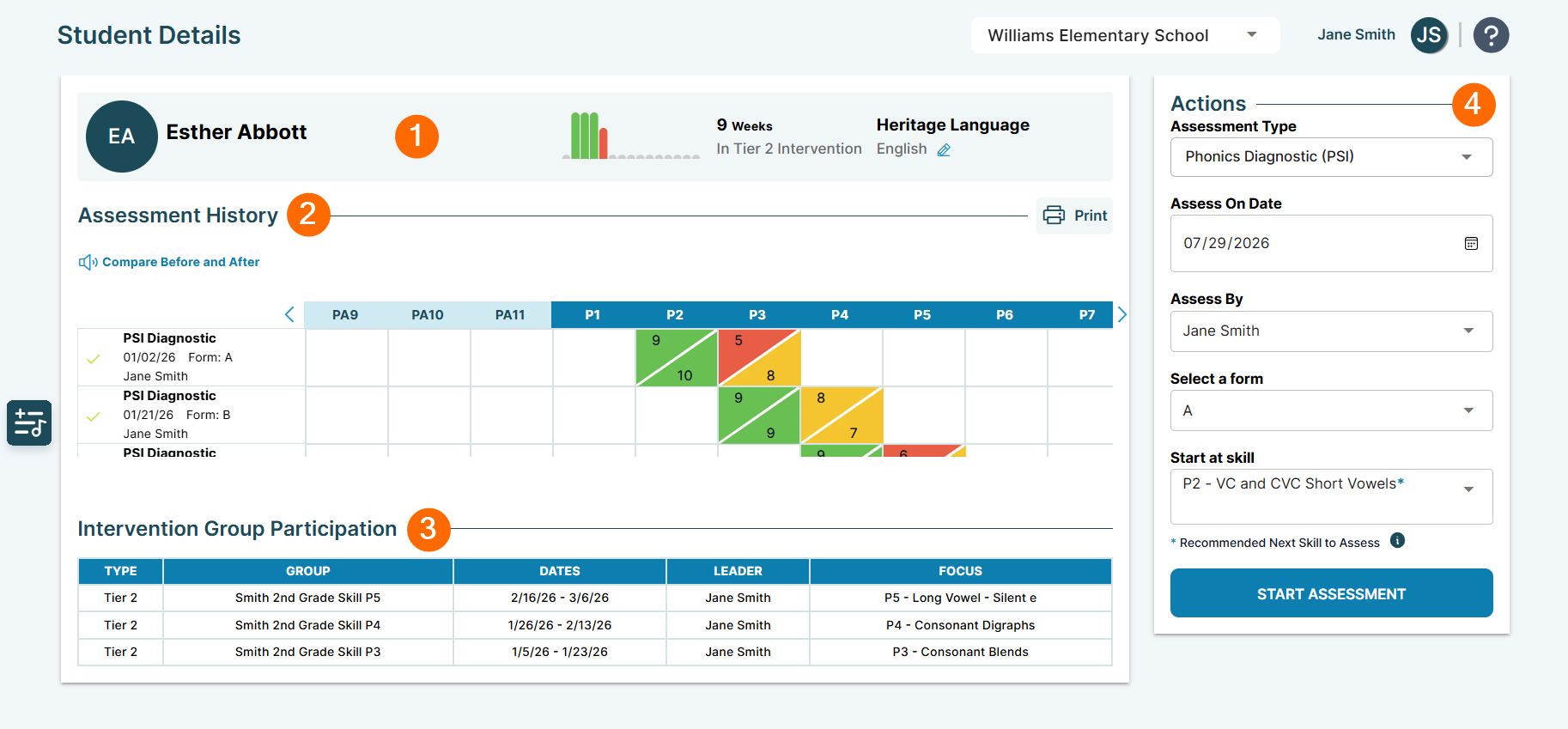Viewport: 1568px width, 729px height.
Task: Click START ASSESSMENT button
Action: point(1331,593)
